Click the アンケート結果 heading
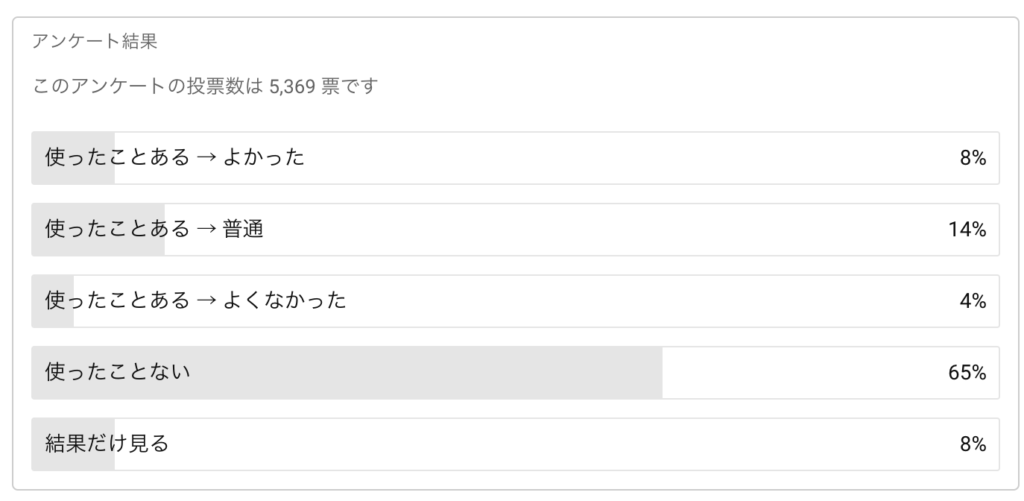The height and width of the screenshot is (501, 1024). pos(95,42)
